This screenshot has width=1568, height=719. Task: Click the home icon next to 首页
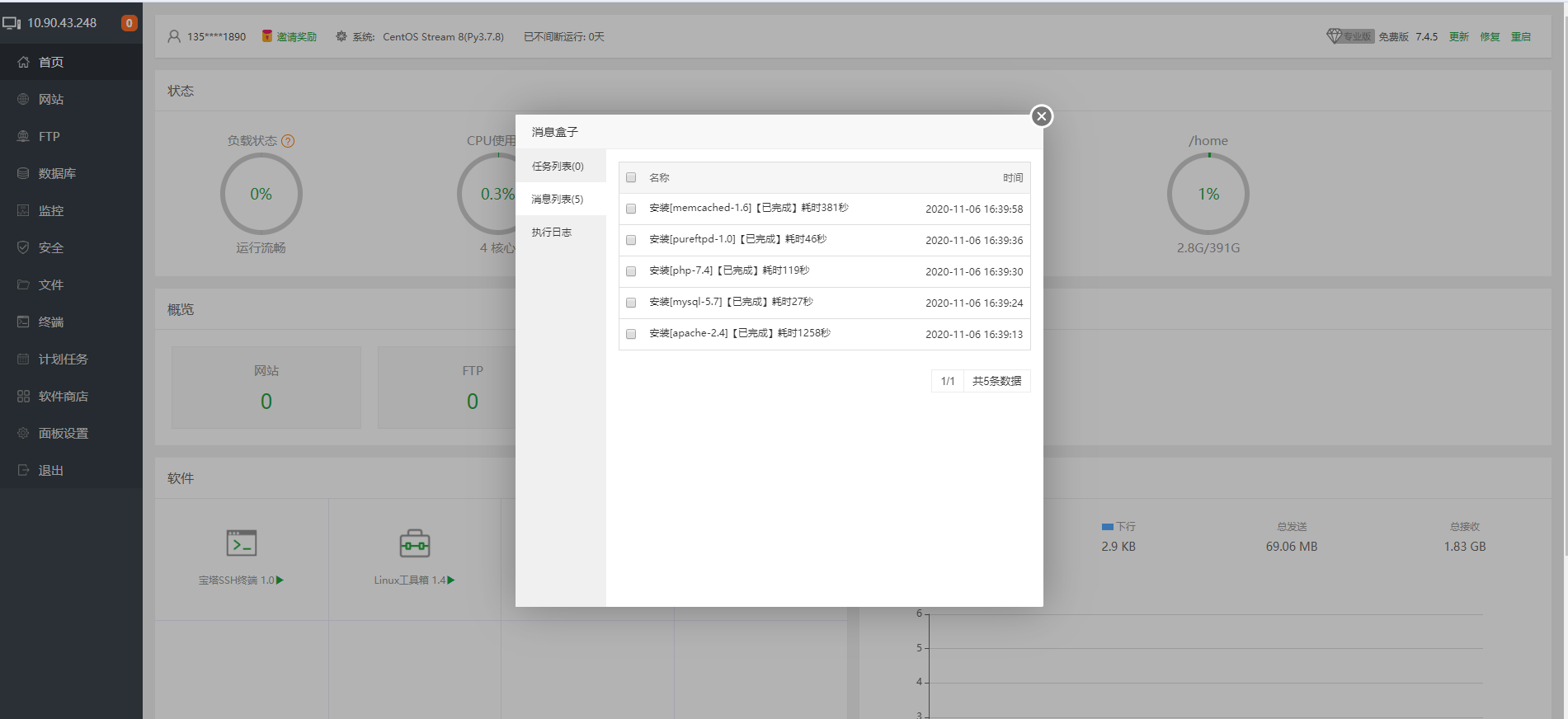coord(23,62)
